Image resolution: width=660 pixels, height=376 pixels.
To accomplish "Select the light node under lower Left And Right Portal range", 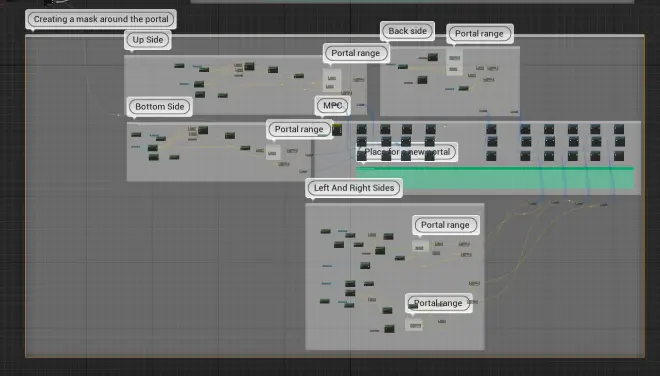I will [x=414, y=325].
